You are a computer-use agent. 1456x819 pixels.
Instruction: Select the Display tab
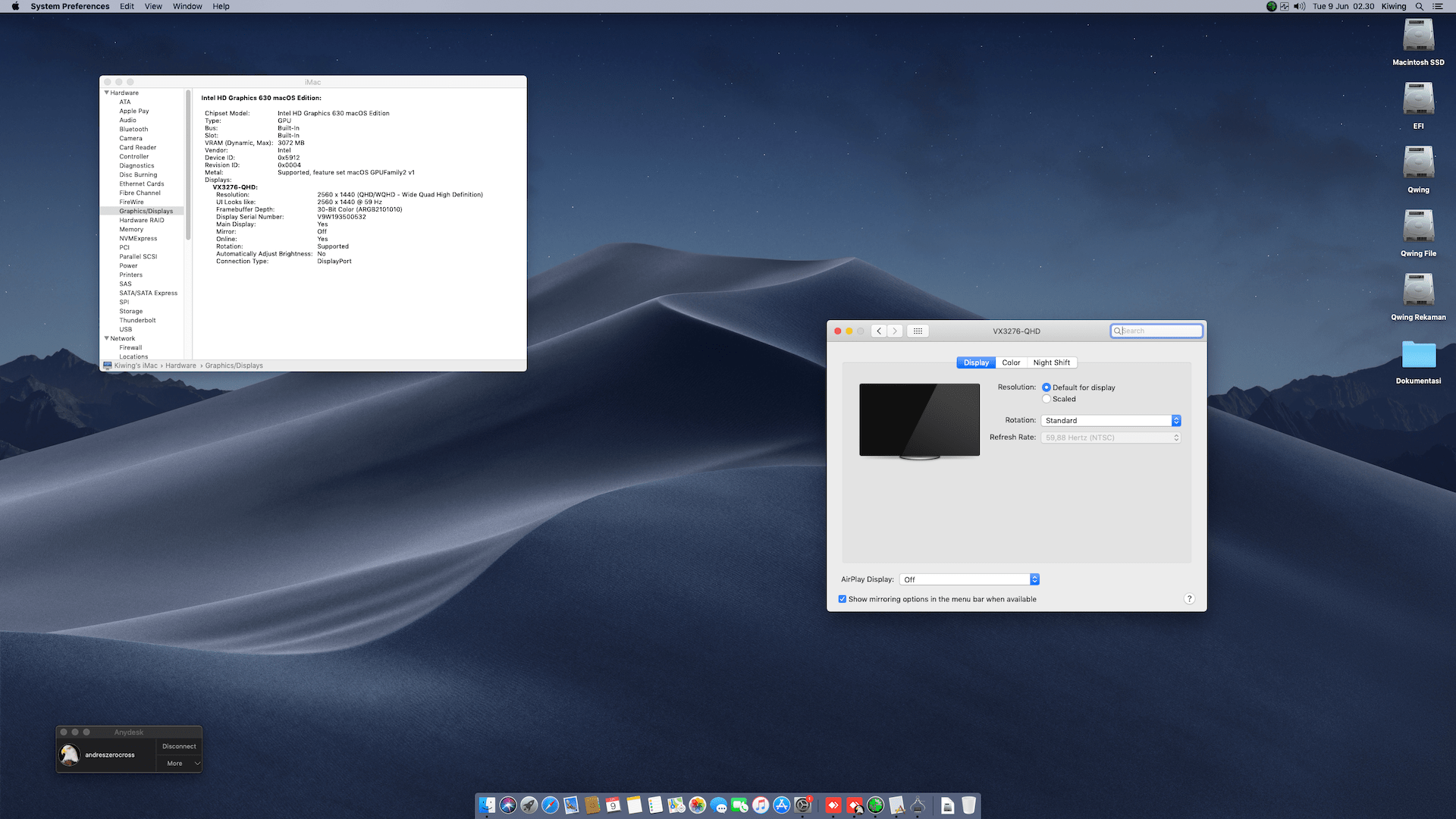coord(976,362)
